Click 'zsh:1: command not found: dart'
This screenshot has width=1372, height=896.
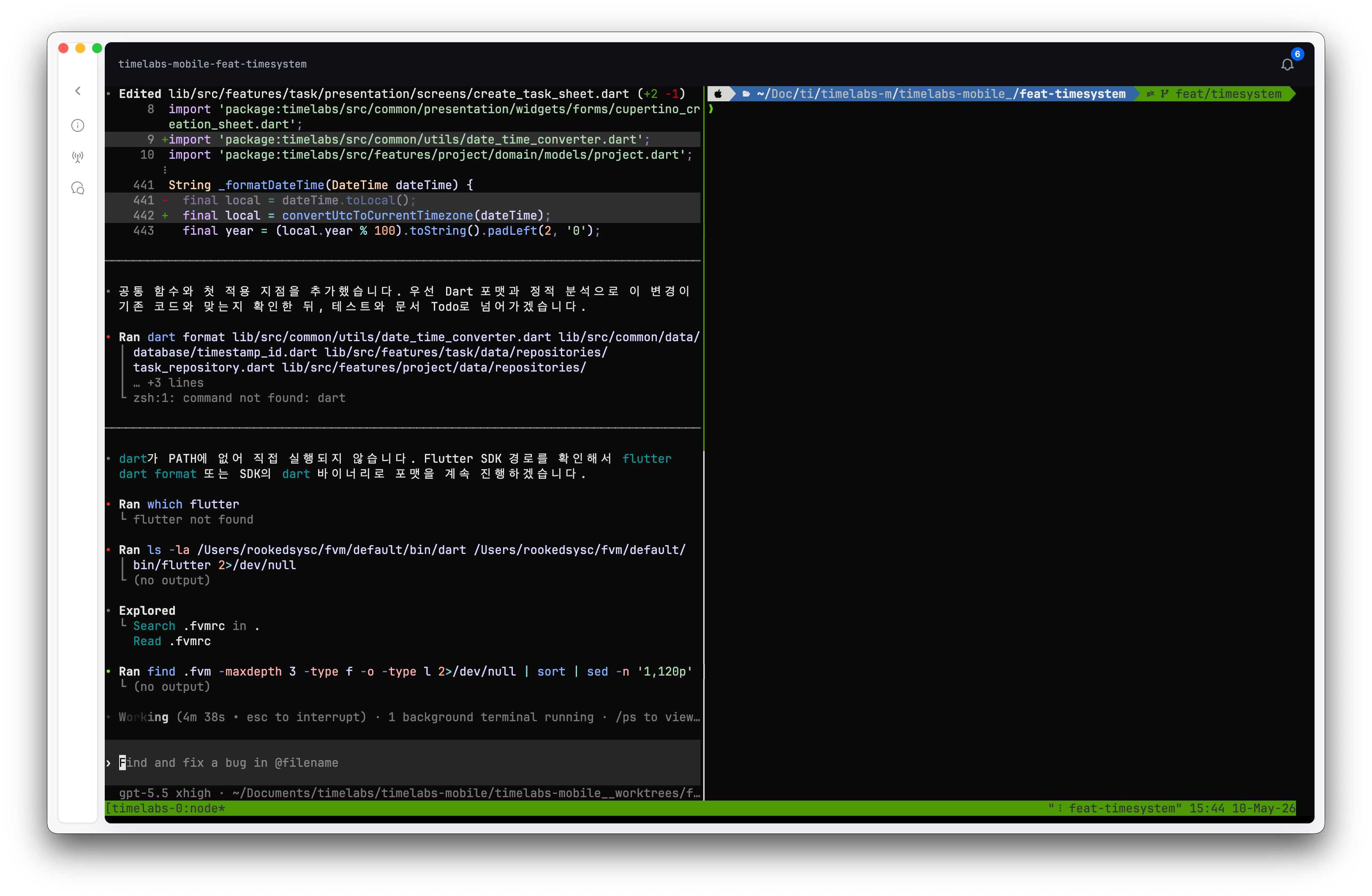(x=239, y=398)
